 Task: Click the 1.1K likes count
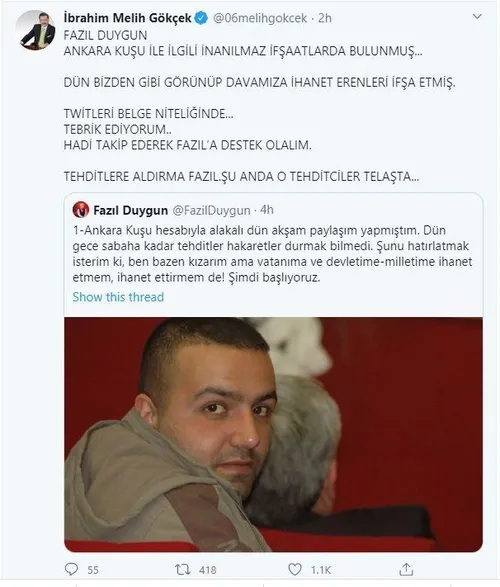click(x=321, y=570)
